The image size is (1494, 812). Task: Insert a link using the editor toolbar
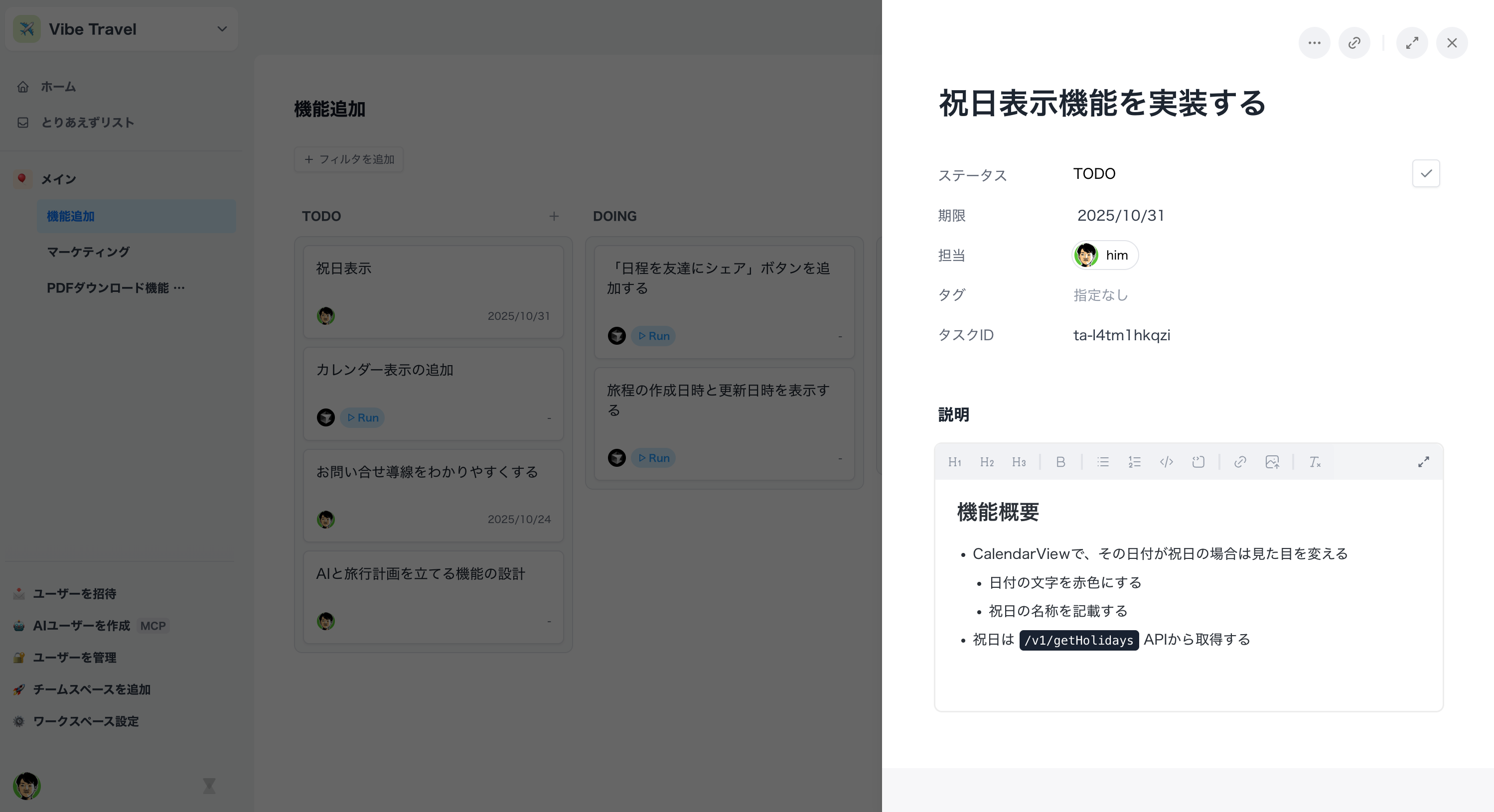tap(1240, 462)
